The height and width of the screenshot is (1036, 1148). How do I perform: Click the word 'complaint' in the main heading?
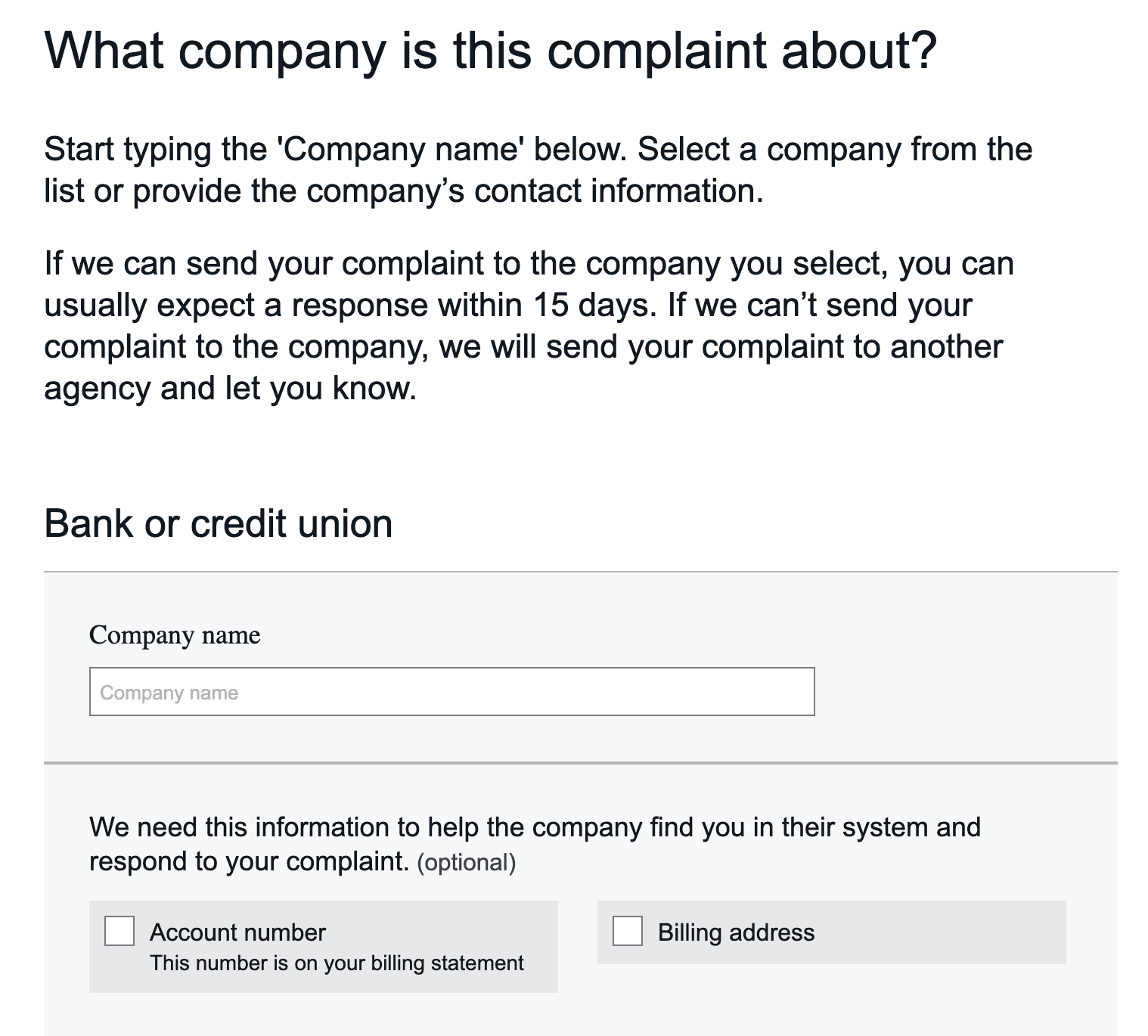pyautogui.click(x=656, y=51)
